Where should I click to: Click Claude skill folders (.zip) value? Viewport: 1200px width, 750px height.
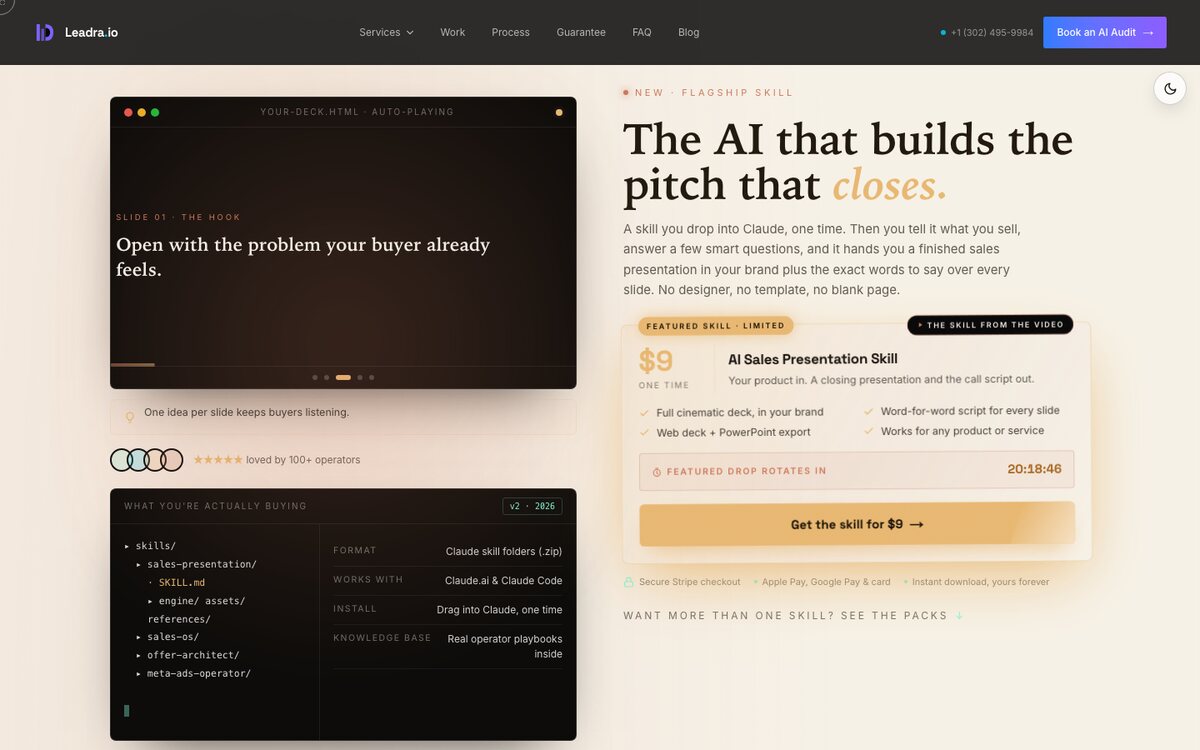pos(504,551)
